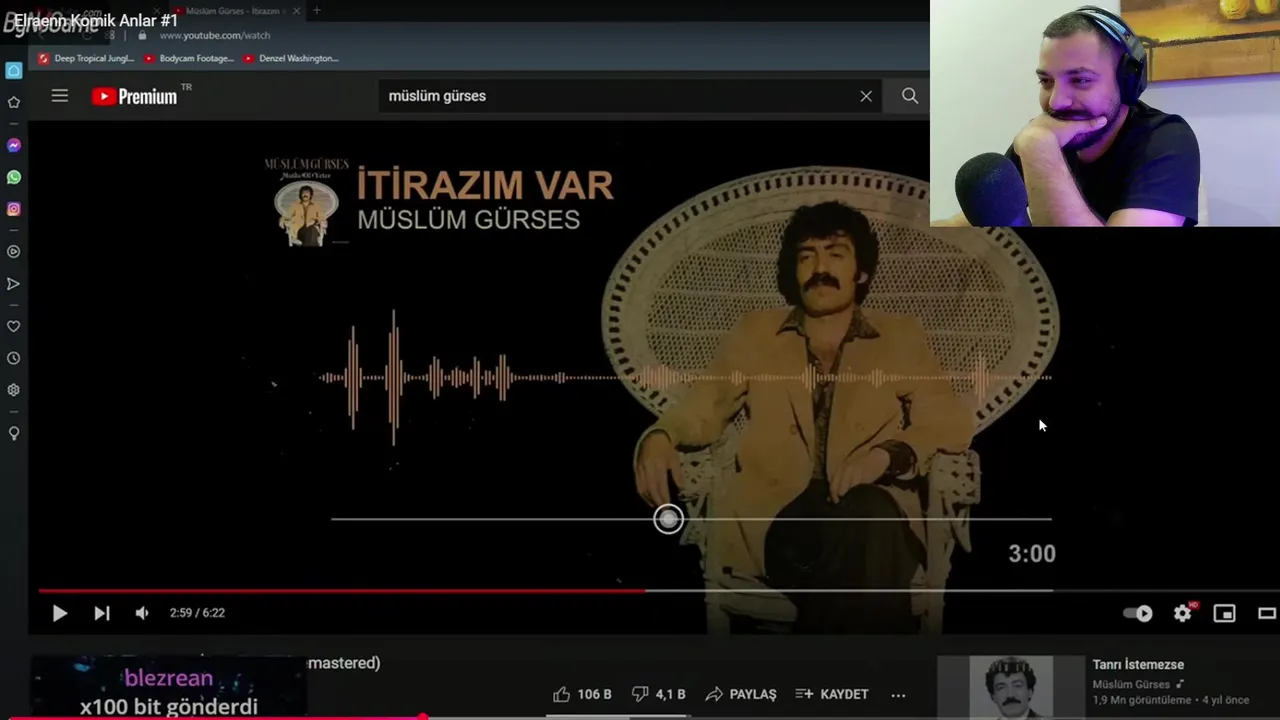Viewport: 1280px width, 720px height.
Task: Open Instagram in browser sidebar
Action: (14, 209)
